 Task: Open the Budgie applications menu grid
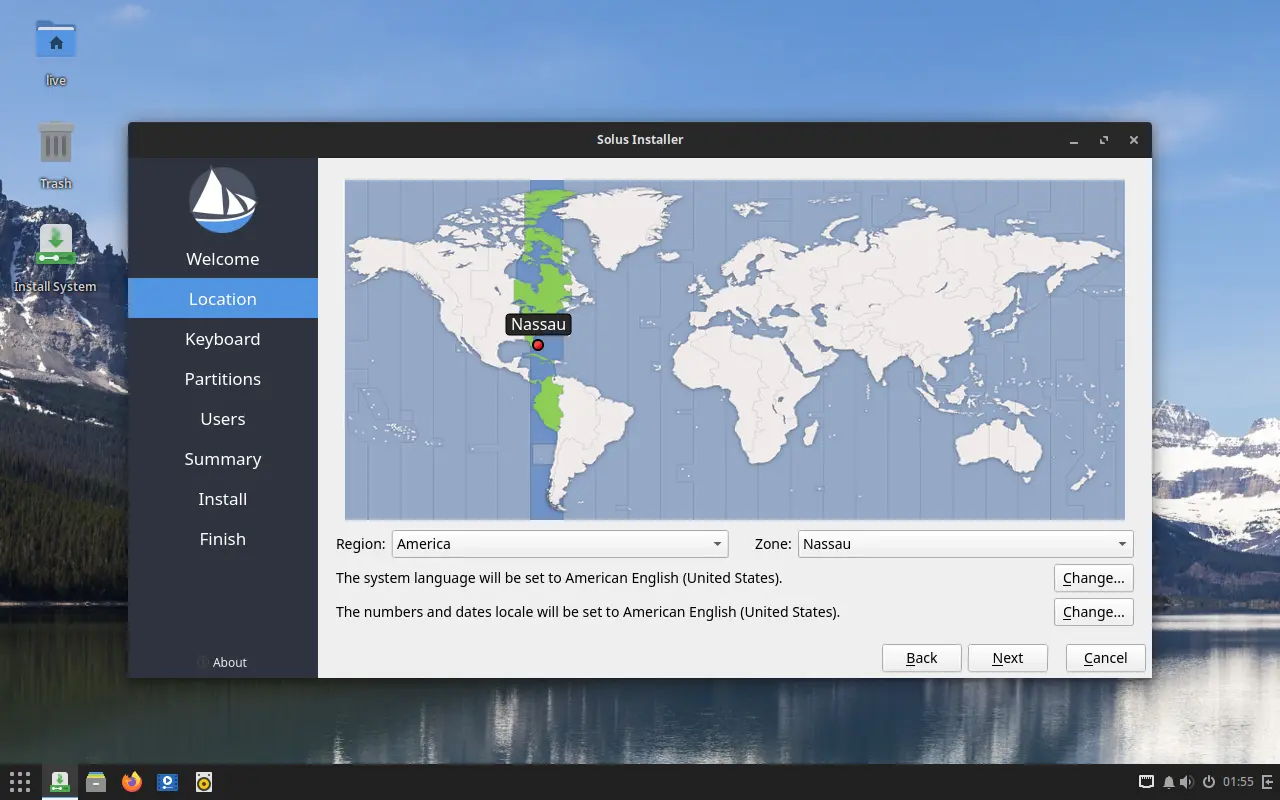[x=20, y=782]
